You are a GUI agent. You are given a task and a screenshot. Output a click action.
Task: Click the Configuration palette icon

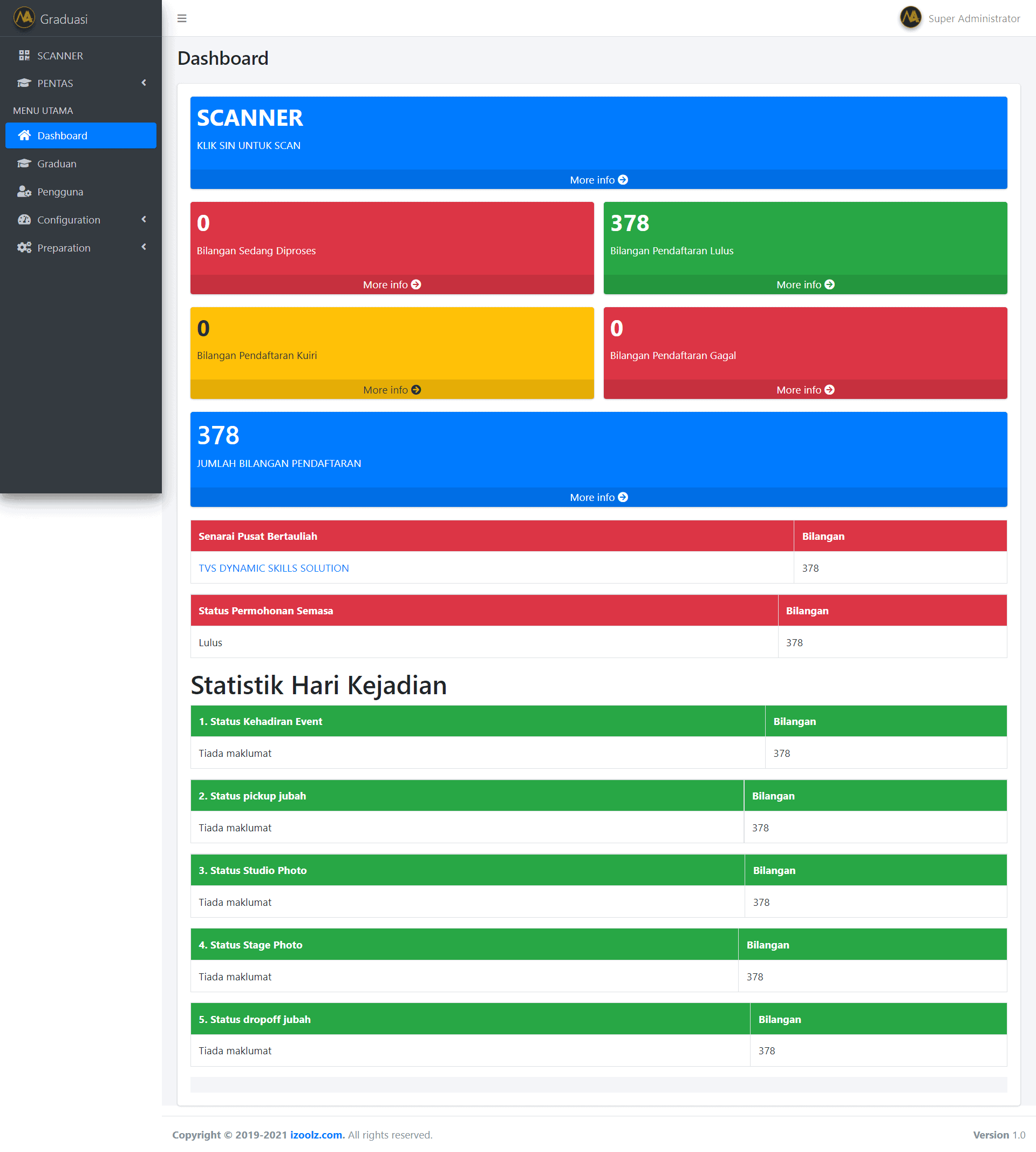(24, 219)
